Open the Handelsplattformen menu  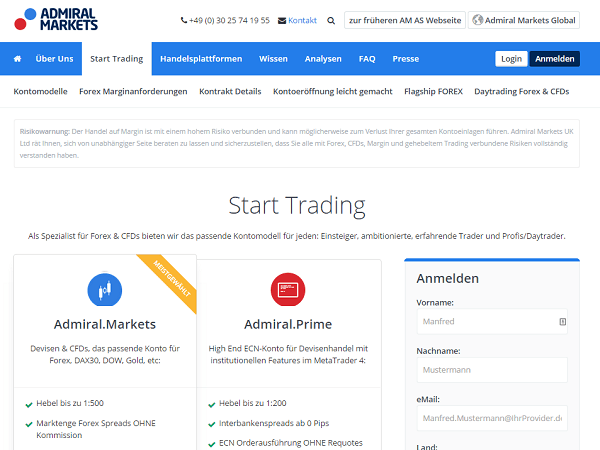[201, 59]
